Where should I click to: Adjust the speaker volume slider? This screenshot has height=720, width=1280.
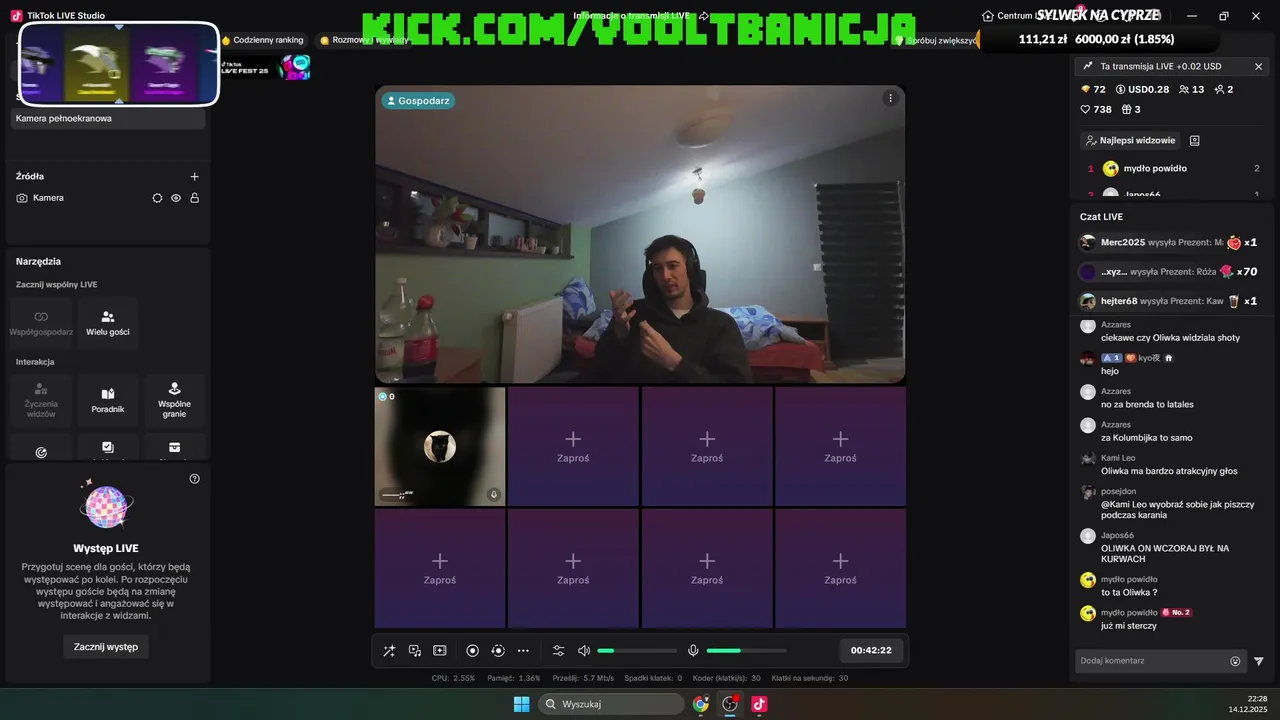click(x=637, y=651)
